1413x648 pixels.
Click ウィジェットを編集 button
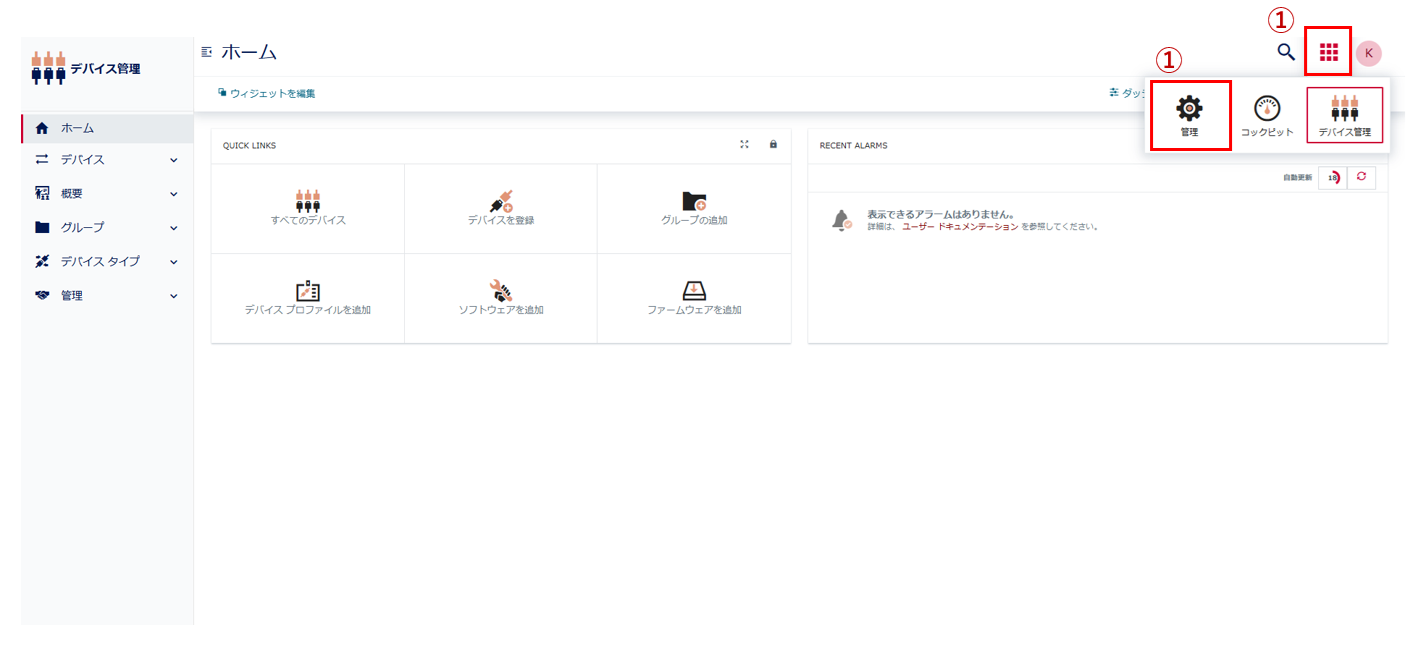pos(267,93)
